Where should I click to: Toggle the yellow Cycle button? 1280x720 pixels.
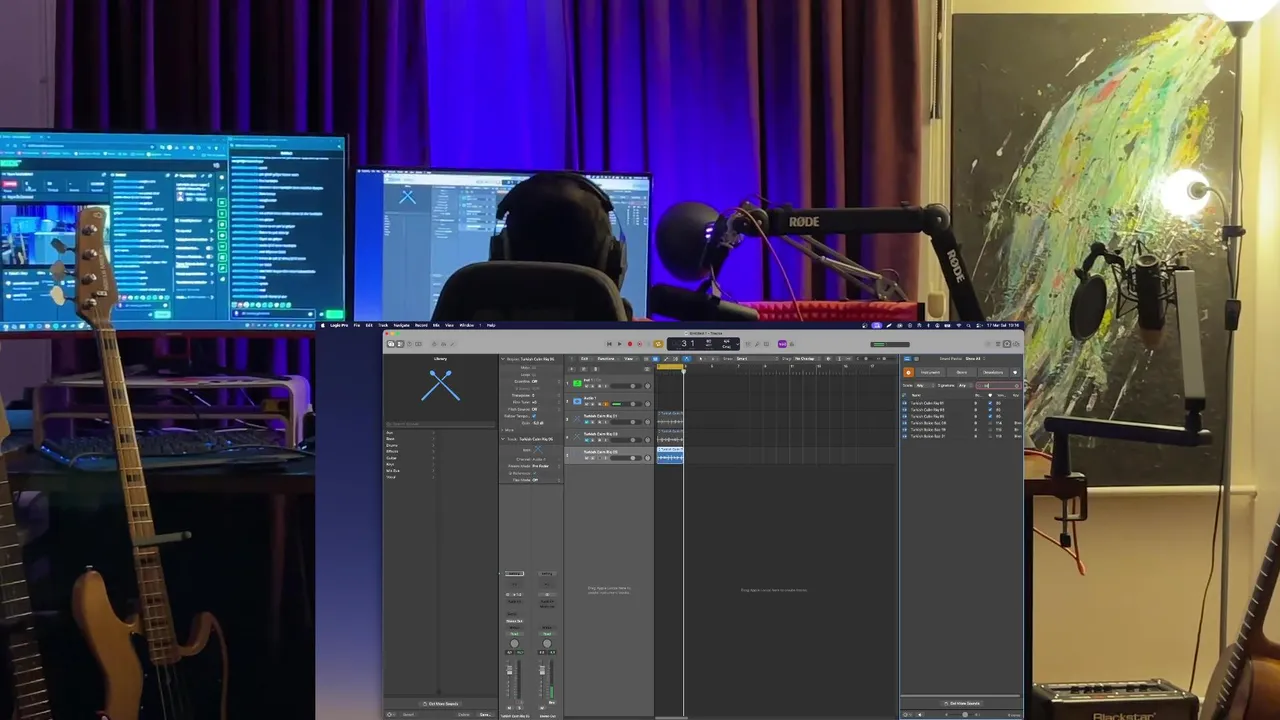[658, 344]
